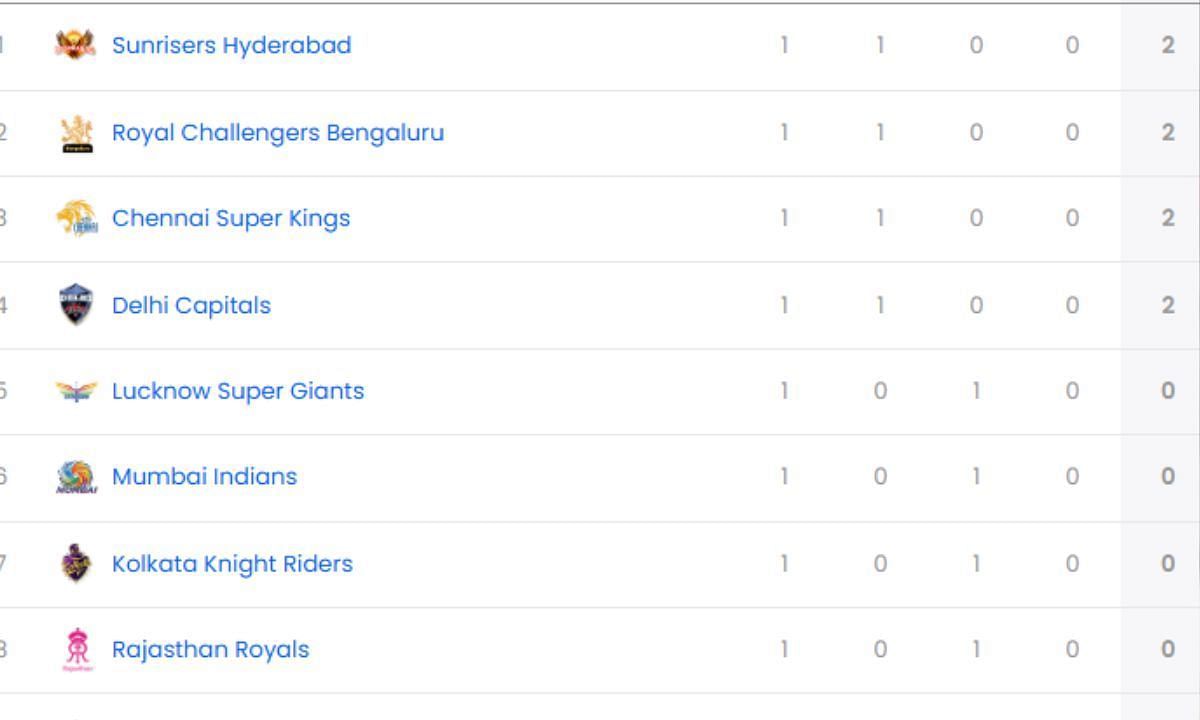Click the points value for Sunrisers Hyderabad
The height and width of the screenshot is (720, 1200).
pyautogui.click(x=1168, y=46)
